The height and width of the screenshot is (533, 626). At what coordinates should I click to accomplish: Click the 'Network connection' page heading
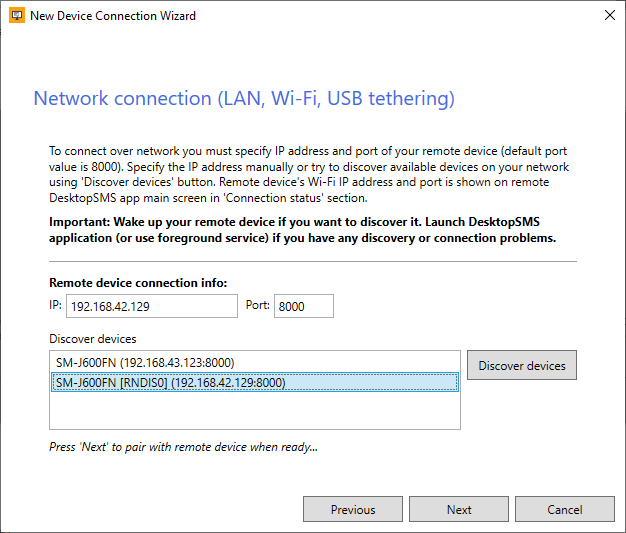[x=244, y=98]
